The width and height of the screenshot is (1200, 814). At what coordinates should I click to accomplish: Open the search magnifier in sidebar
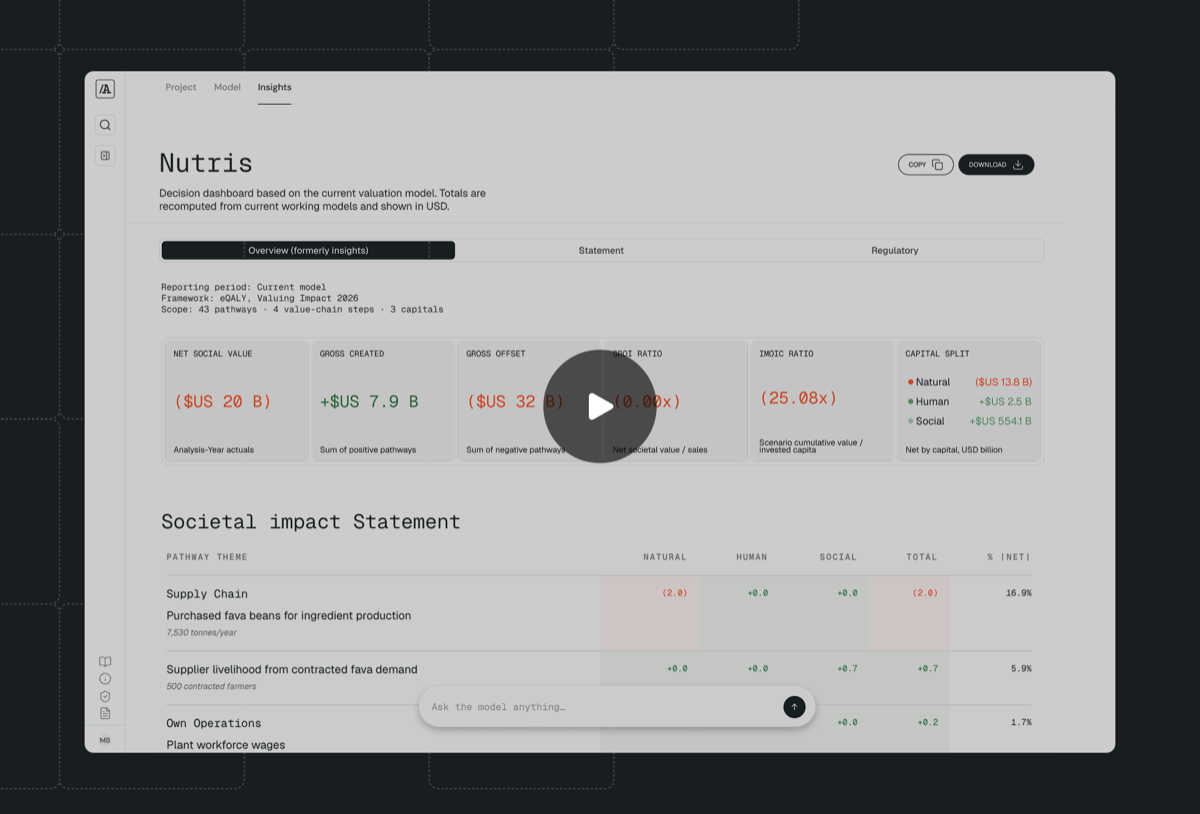[105, 125]
